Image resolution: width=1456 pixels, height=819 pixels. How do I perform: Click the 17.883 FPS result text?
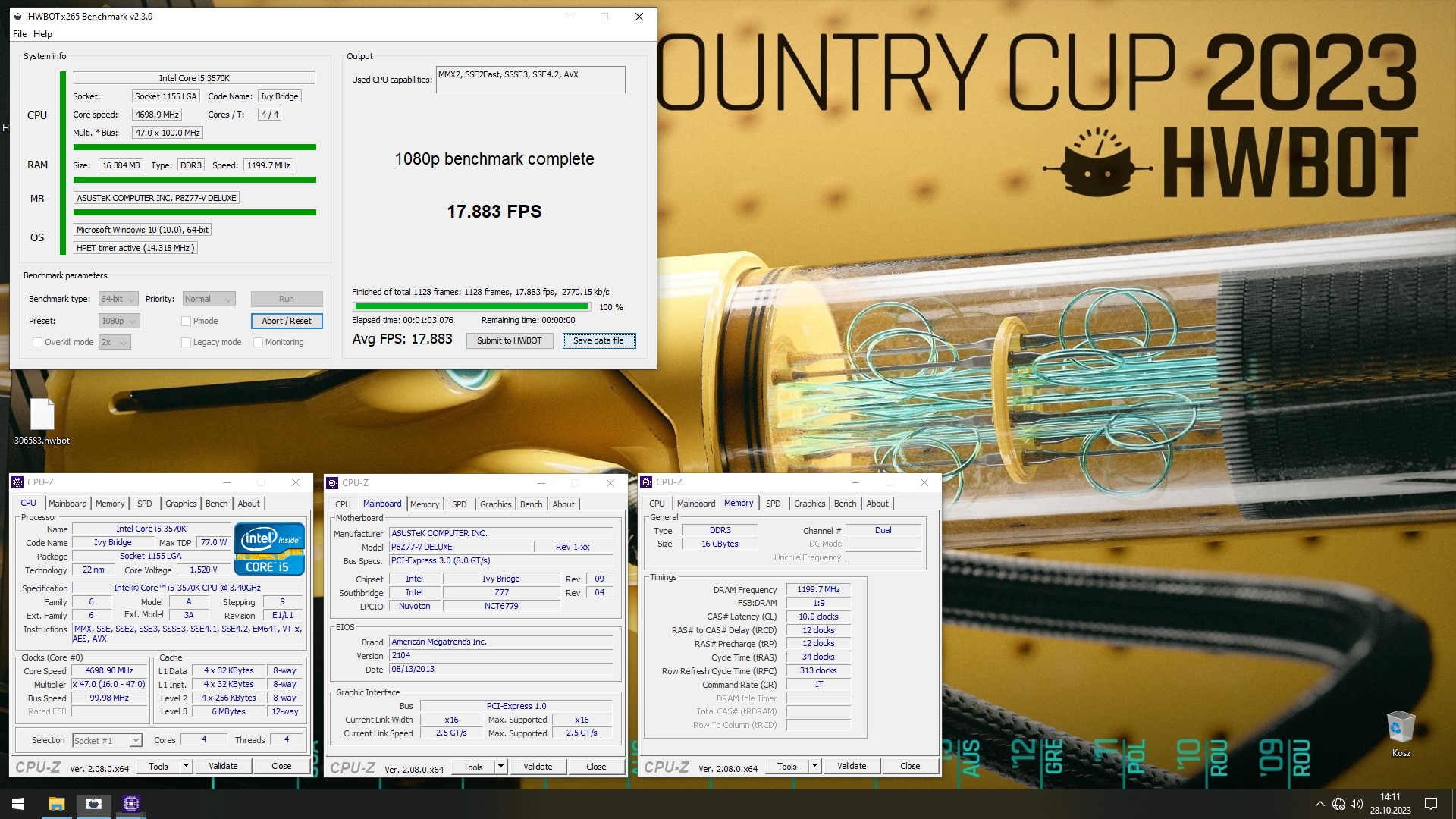click(494, 212)
